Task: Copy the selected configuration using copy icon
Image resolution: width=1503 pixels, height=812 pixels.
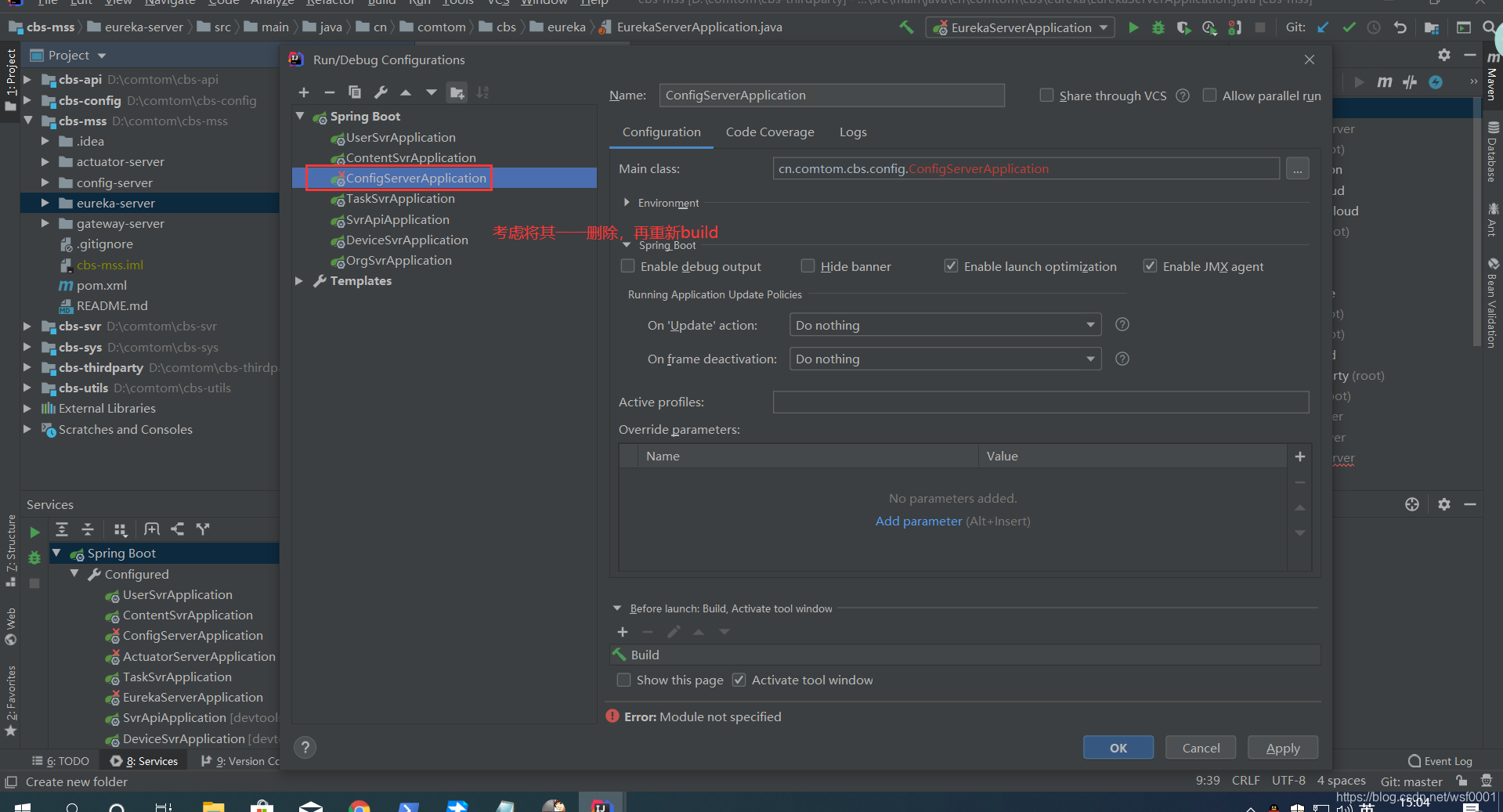Action: tap(355, 92)
